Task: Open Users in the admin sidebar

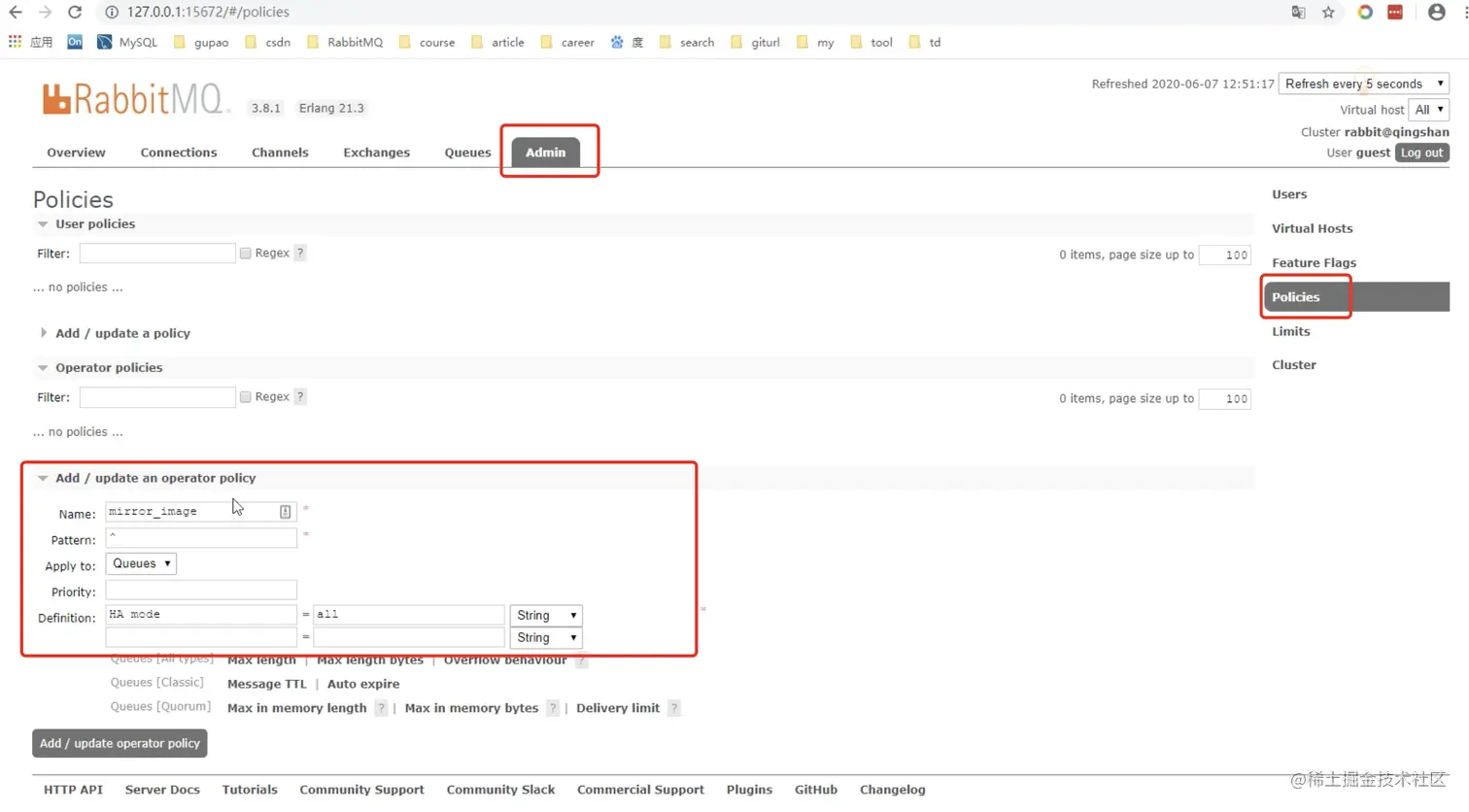Action: tap(1289, 194)
